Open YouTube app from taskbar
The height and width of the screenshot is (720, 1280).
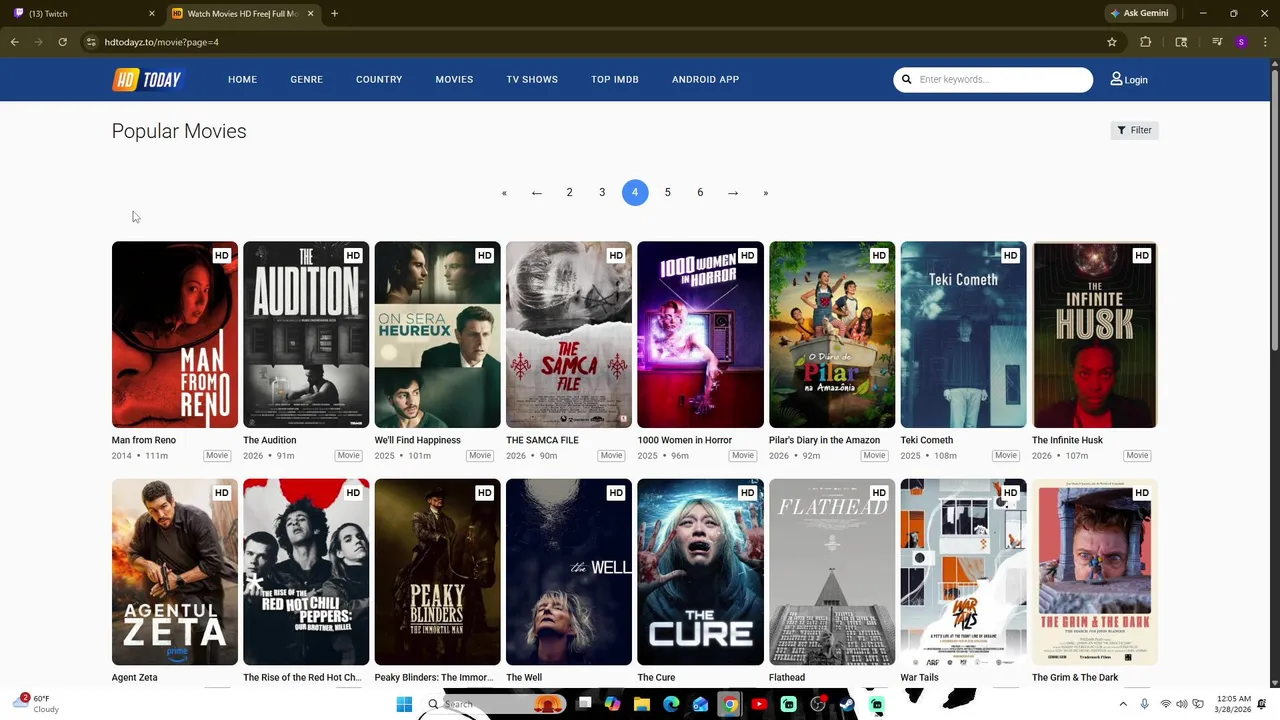759,705
